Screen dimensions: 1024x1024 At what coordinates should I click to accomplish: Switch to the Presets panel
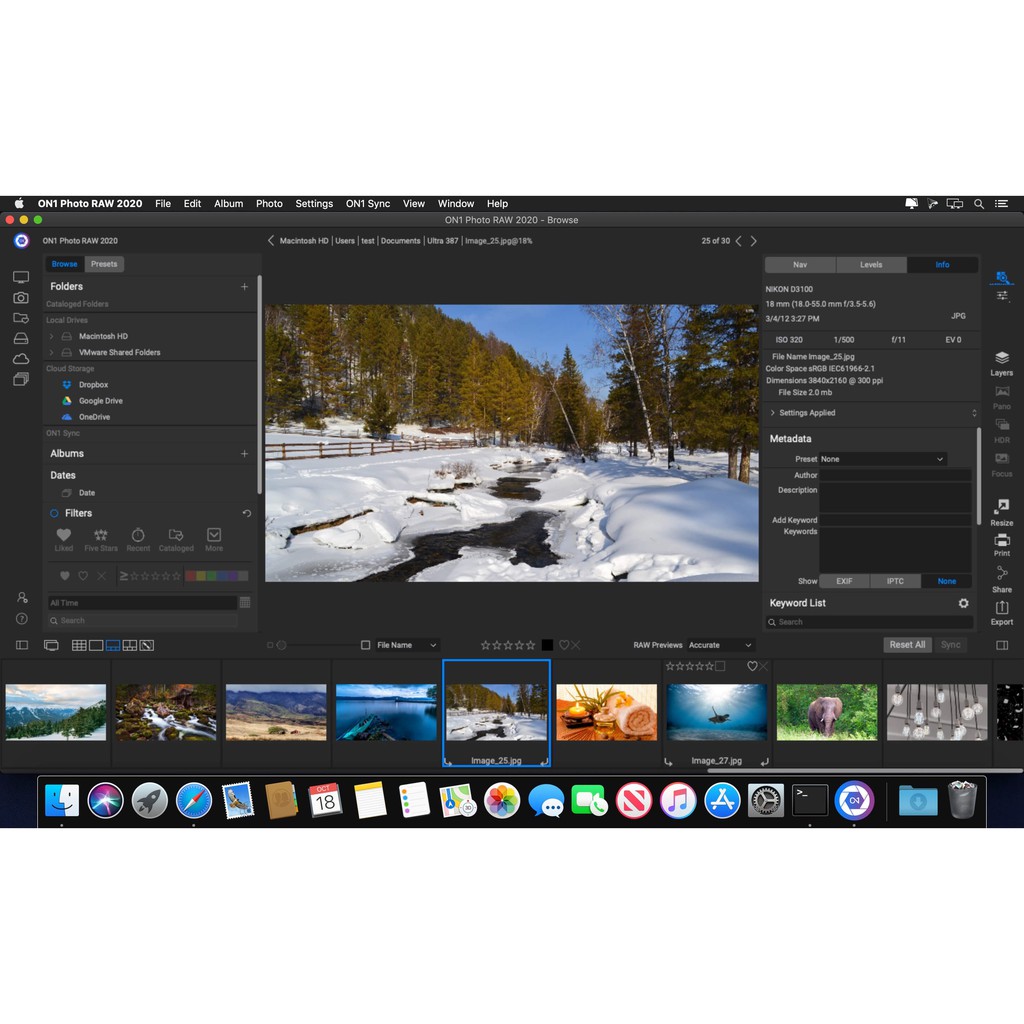coord(104,264)
